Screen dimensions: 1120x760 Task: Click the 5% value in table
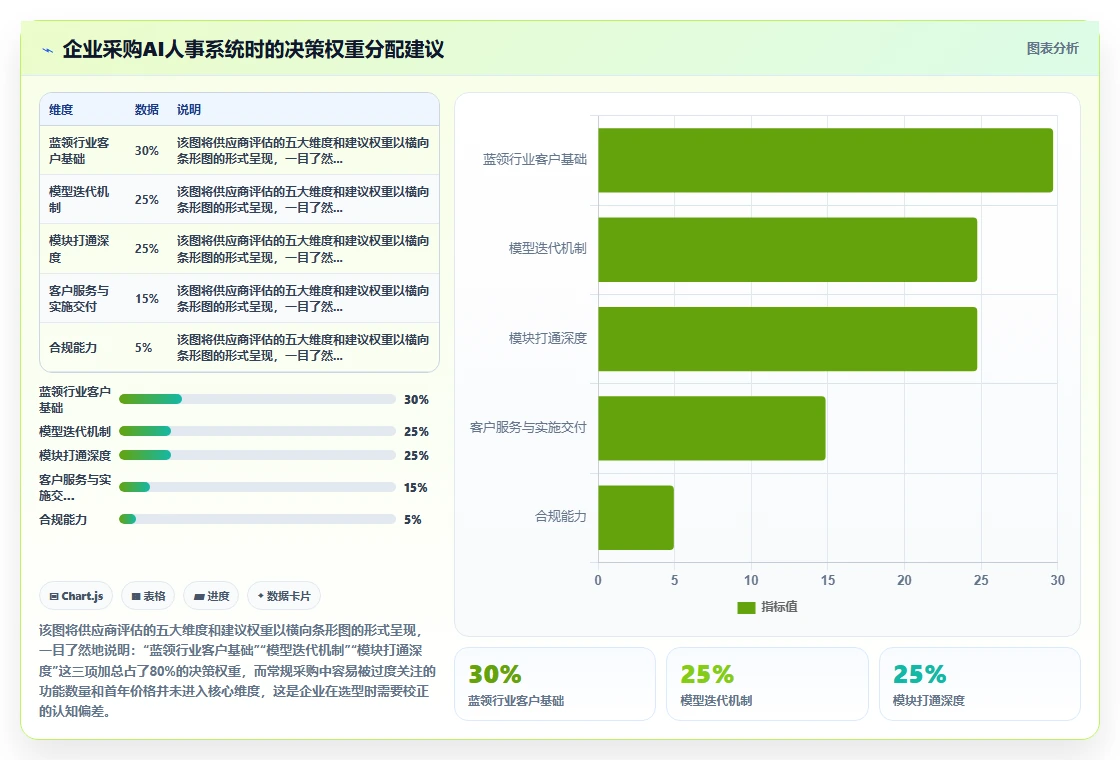pos(144,348)
